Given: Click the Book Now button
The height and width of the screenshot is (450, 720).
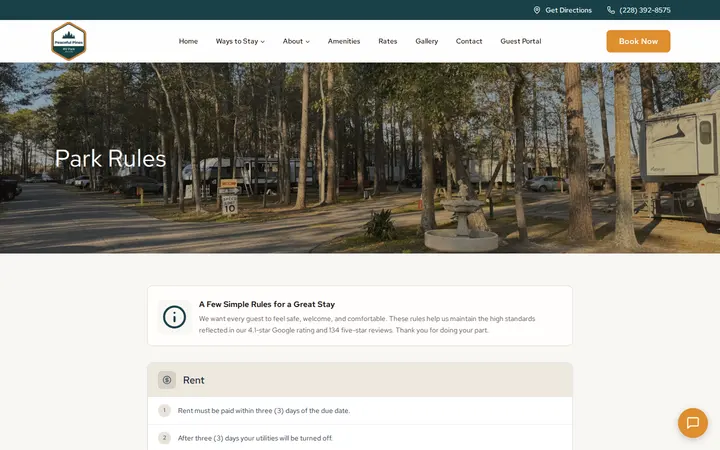Looking at the screenshot, I should click(638, 41).
